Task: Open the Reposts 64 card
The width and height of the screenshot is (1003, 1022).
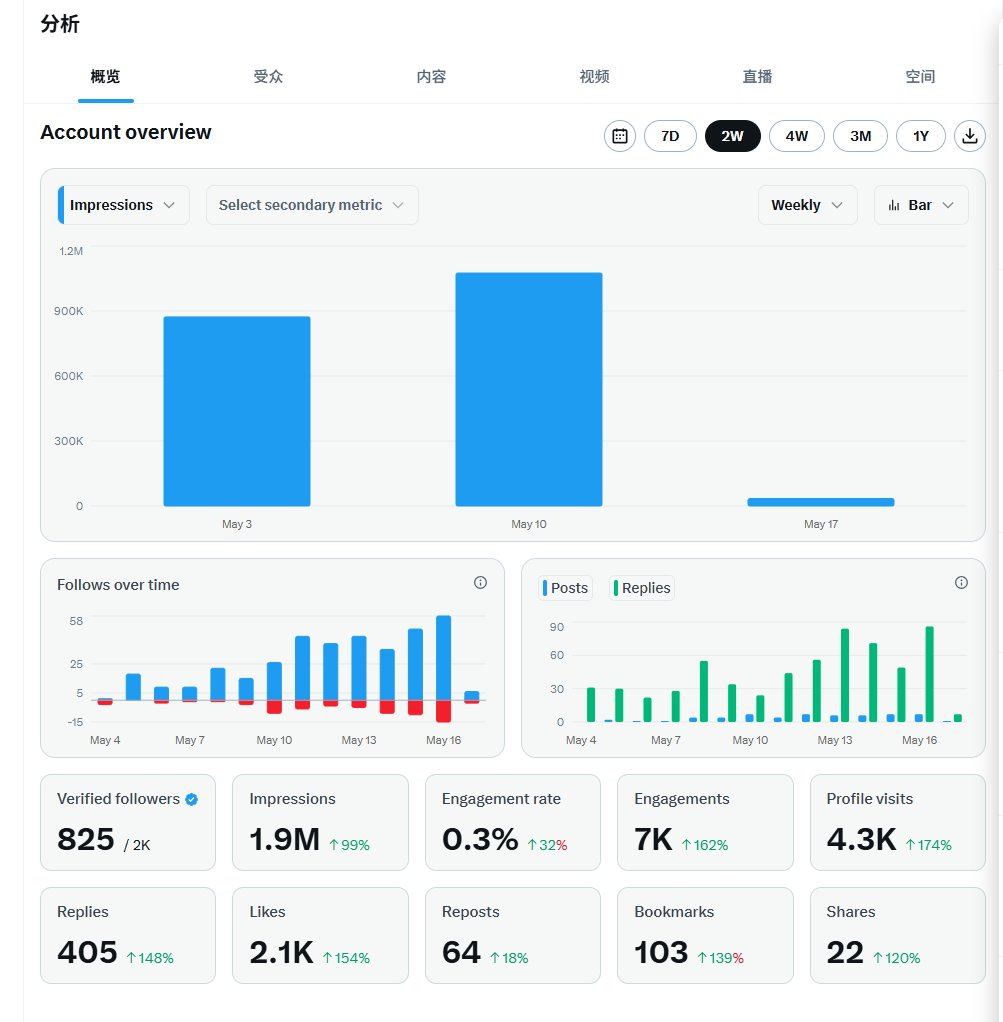Action: pyautogui.click(x=513, y=935)
